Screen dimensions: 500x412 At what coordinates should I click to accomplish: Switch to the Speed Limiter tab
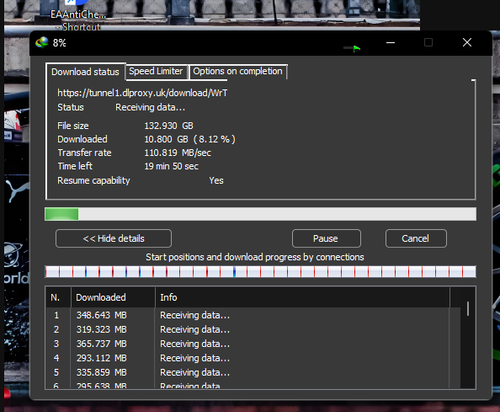(156, 71)
